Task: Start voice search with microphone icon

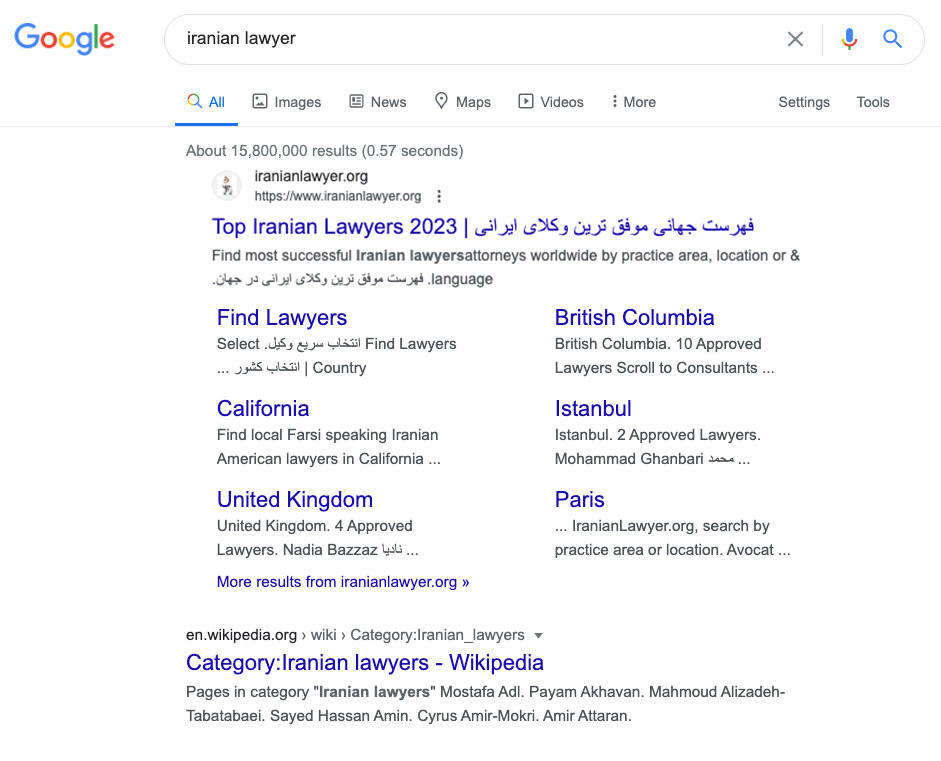Action: (x=849, y=39)
